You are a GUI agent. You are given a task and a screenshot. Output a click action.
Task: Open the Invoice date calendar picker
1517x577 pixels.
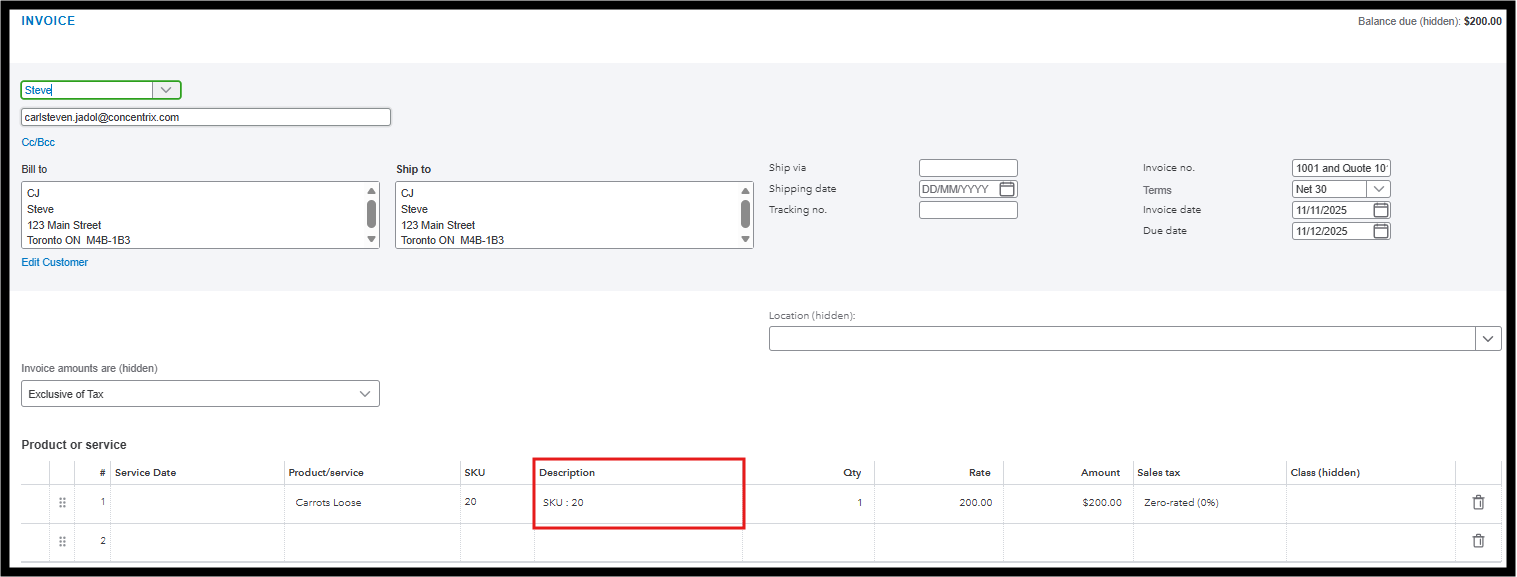click(1380, 210)
